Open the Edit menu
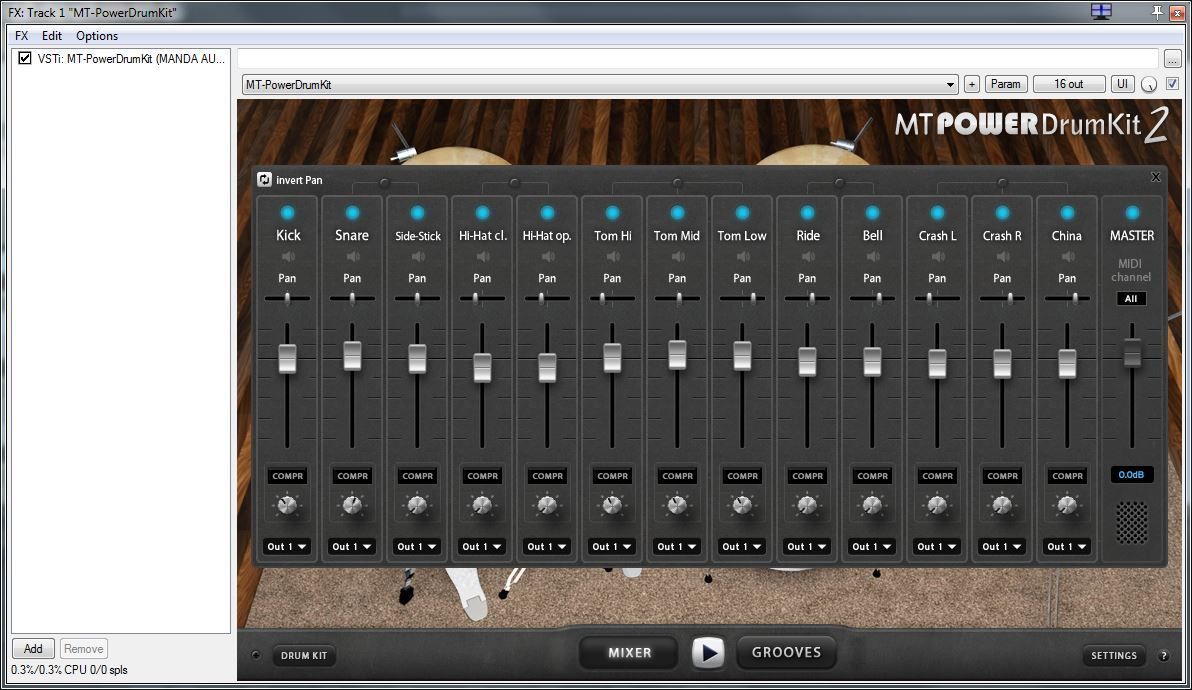This screenshot has height=690, width=1192. [x=52, y=36]
